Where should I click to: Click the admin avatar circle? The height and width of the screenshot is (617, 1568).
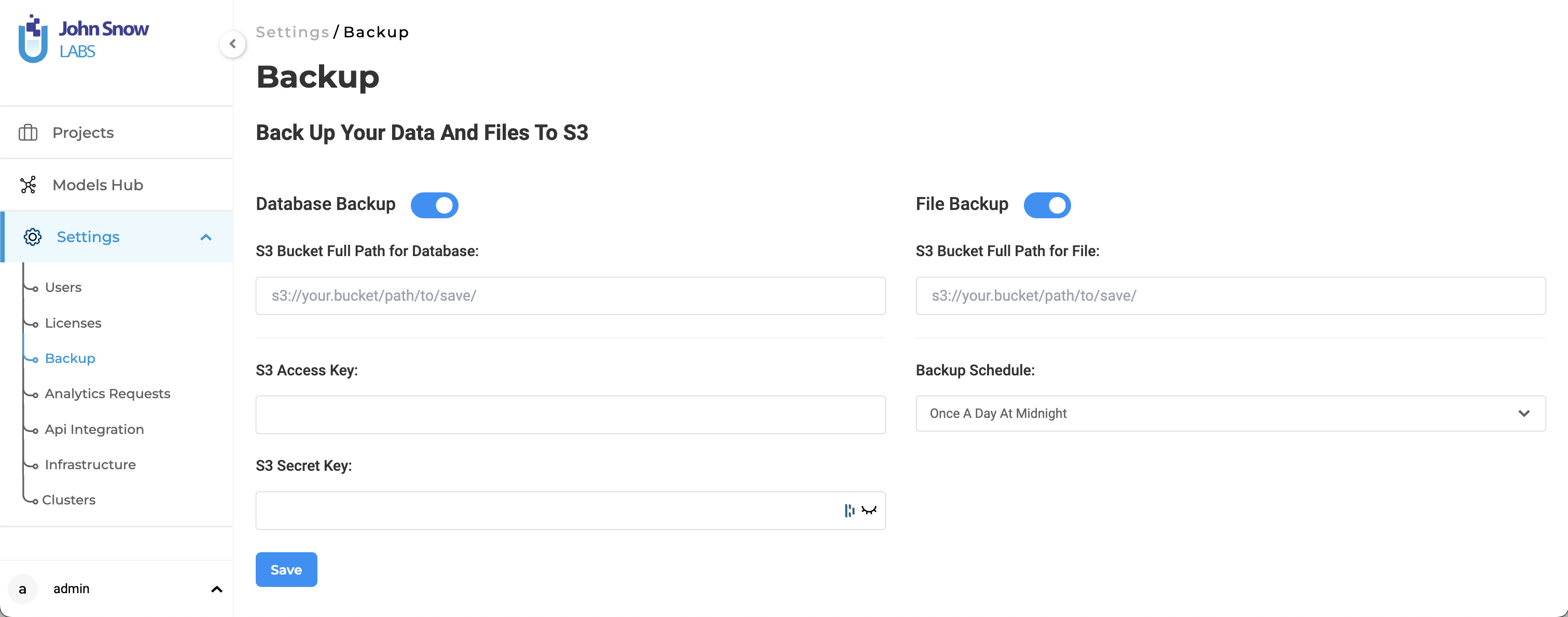pyautogui.click(x=22, y=589)
